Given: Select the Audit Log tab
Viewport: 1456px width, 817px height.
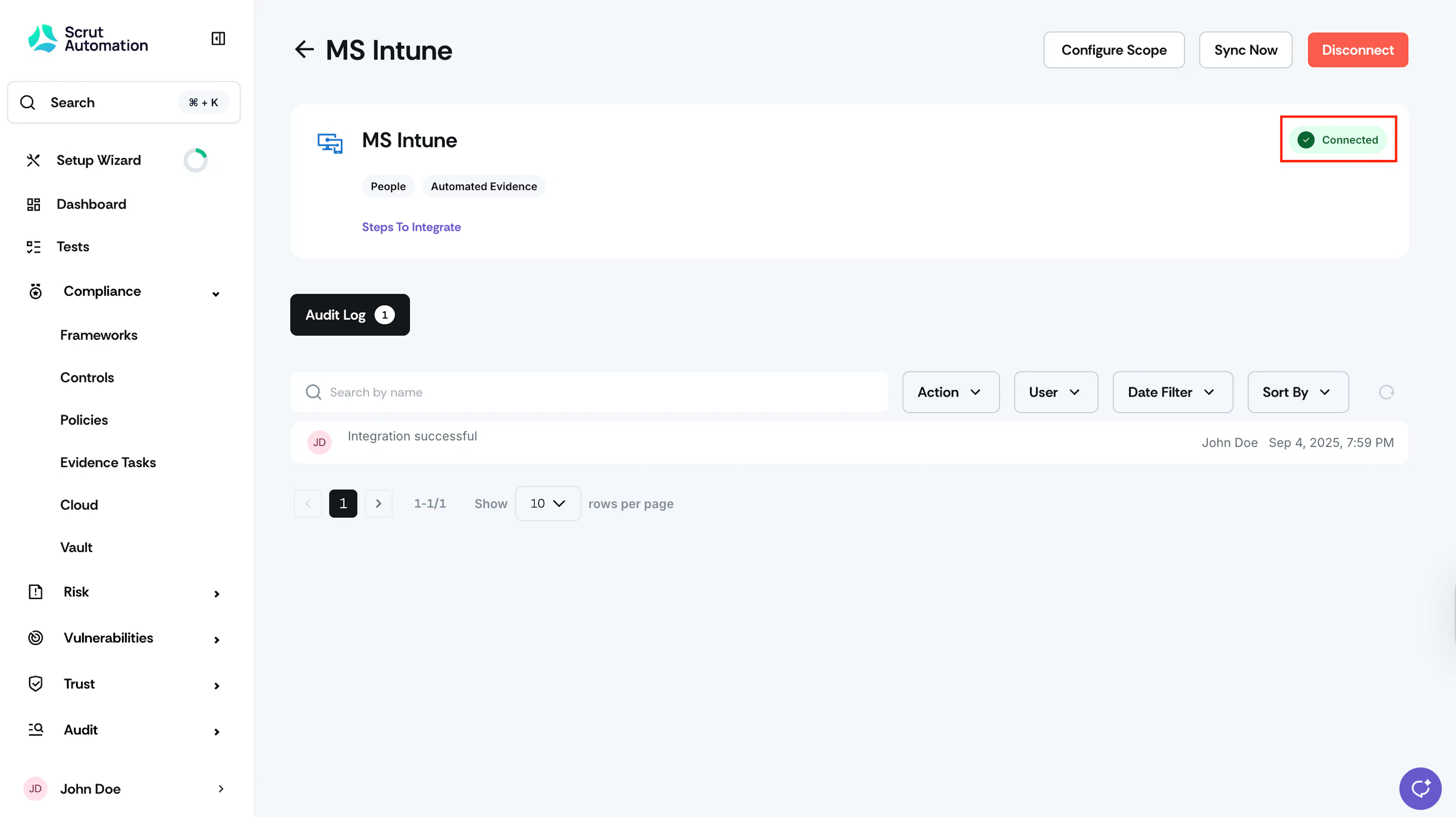Looking at the screenshot, I should click(x=350, y=315).
